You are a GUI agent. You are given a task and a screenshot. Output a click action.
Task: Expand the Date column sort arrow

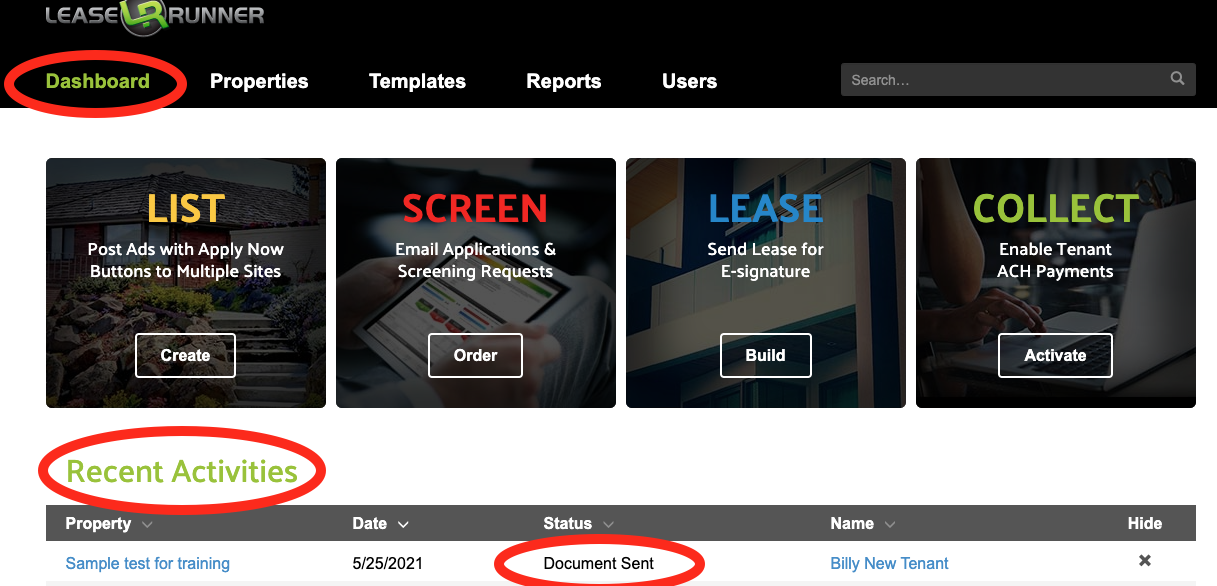tap(403, 524)
